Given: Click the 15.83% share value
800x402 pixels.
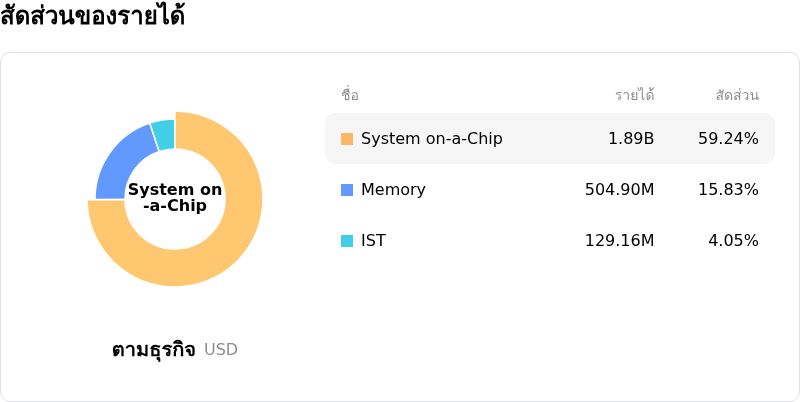Looking at the screenshot, I should [728, 190].
